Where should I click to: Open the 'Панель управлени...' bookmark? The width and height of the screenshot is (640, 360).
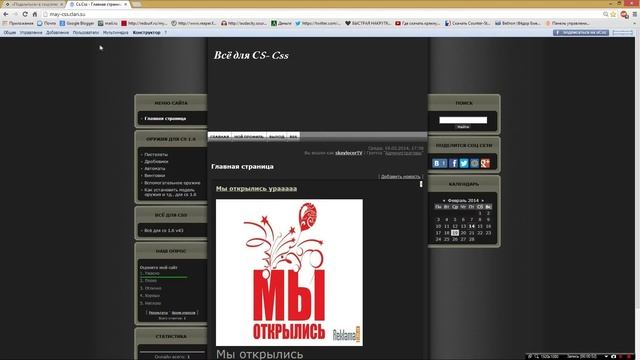tap(567, 23)
